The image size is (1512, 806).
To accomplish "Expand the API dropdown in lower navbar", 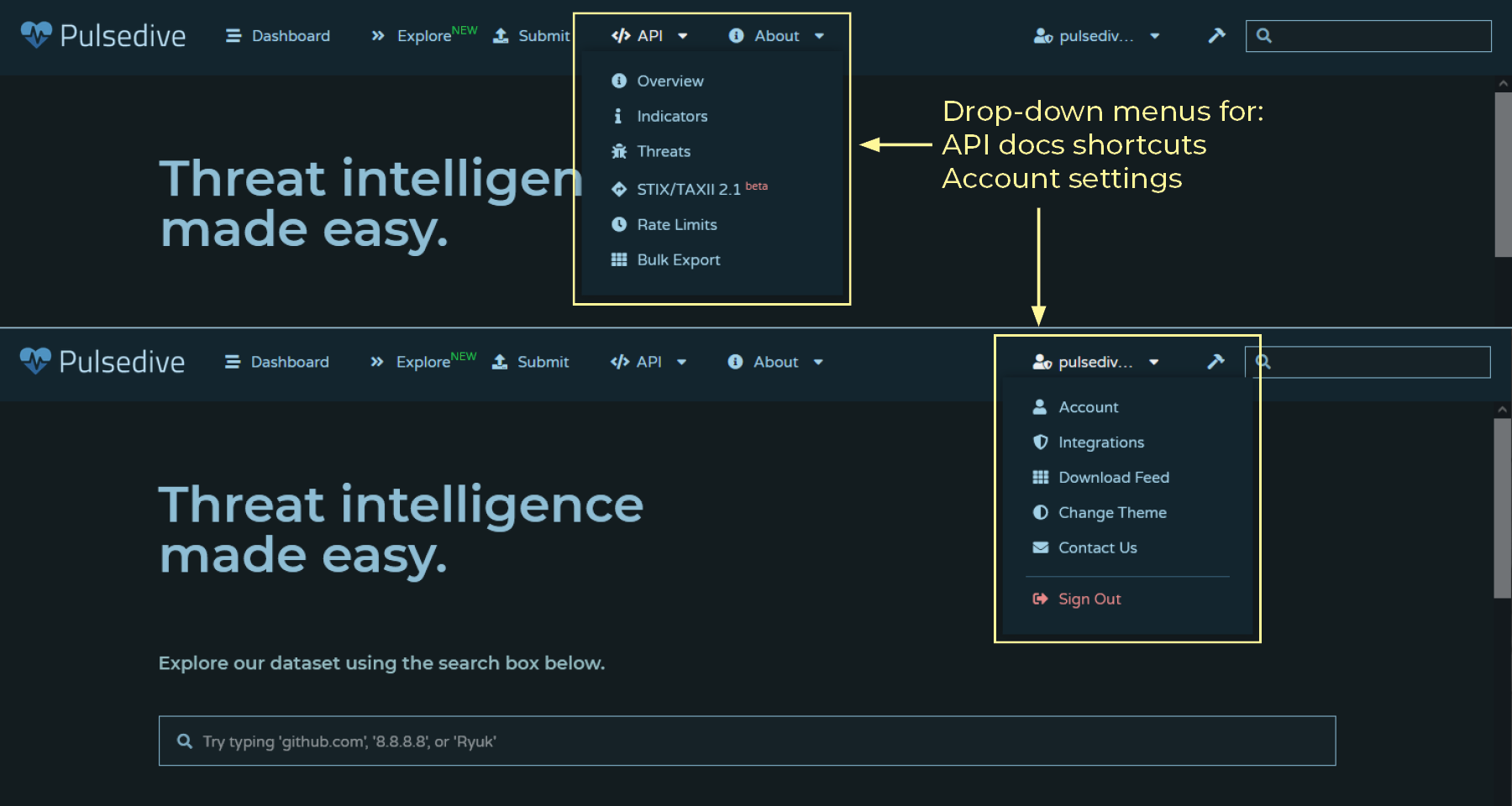I will pyautogui.click(x=649, y=362).
